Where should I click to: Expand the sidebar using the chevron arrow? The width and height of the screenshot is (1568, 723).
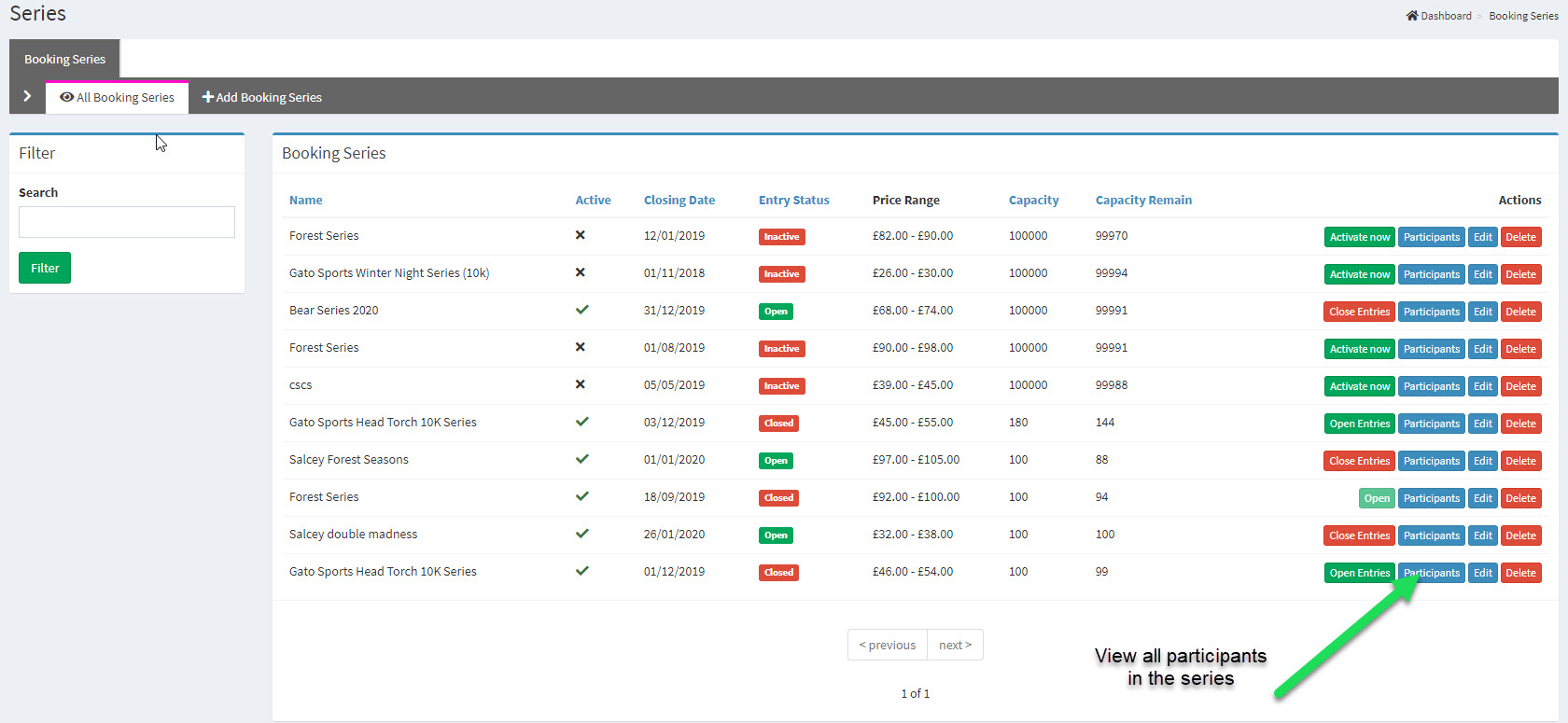point(27,96)
